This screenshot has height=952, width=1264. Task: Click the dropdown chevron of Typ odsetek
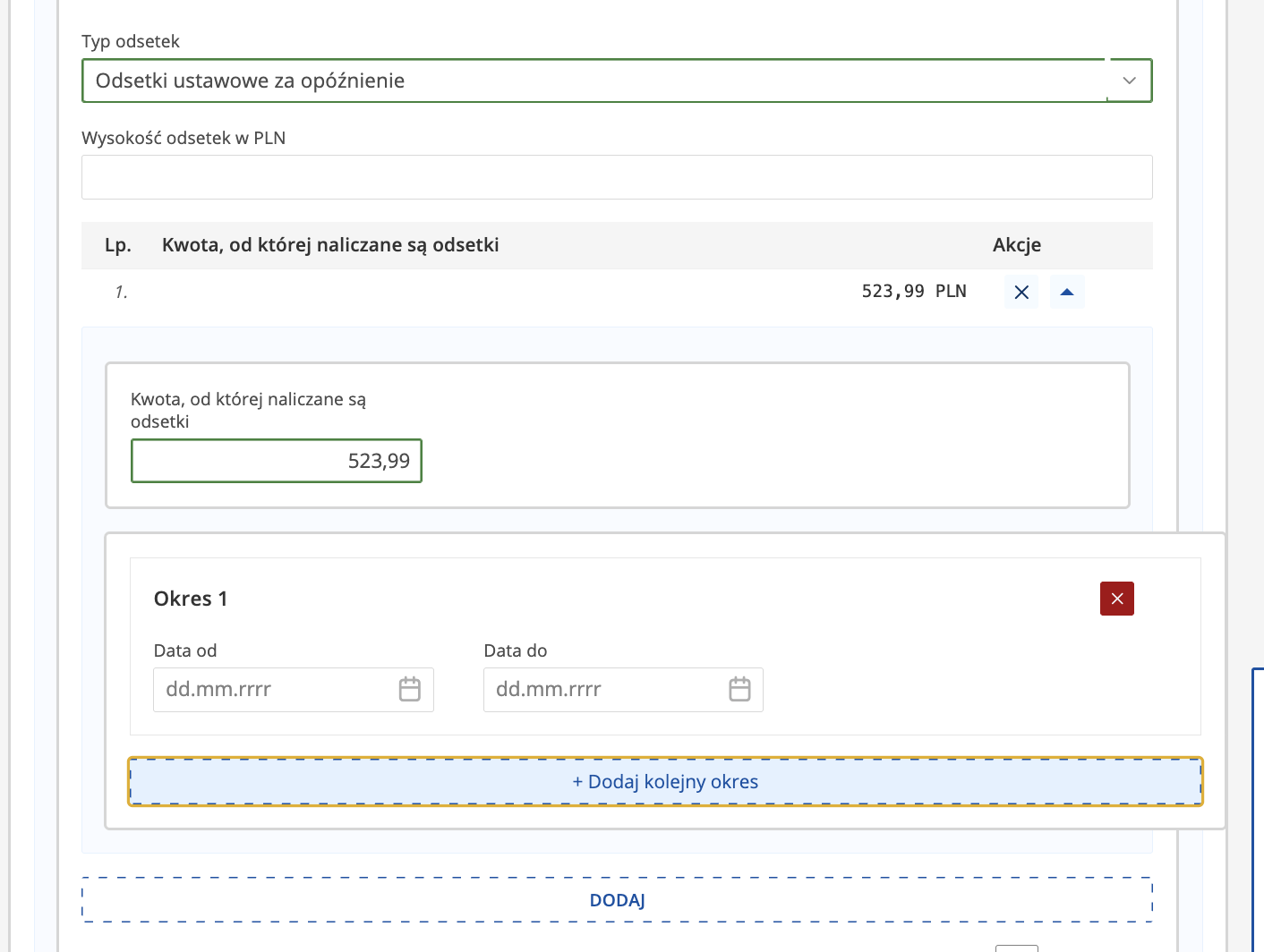click(x=1130, y=81)
